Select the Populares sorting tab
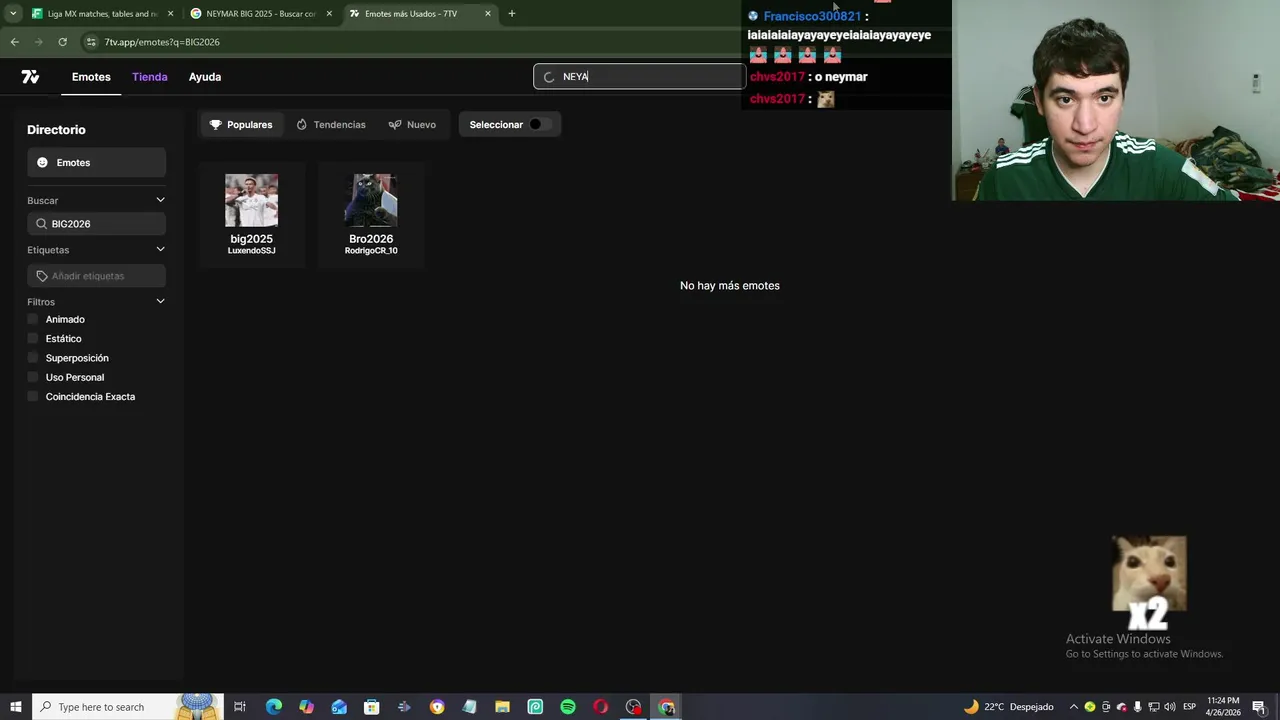The height and width of the screenshot is (720, 1280). point(241,125)
